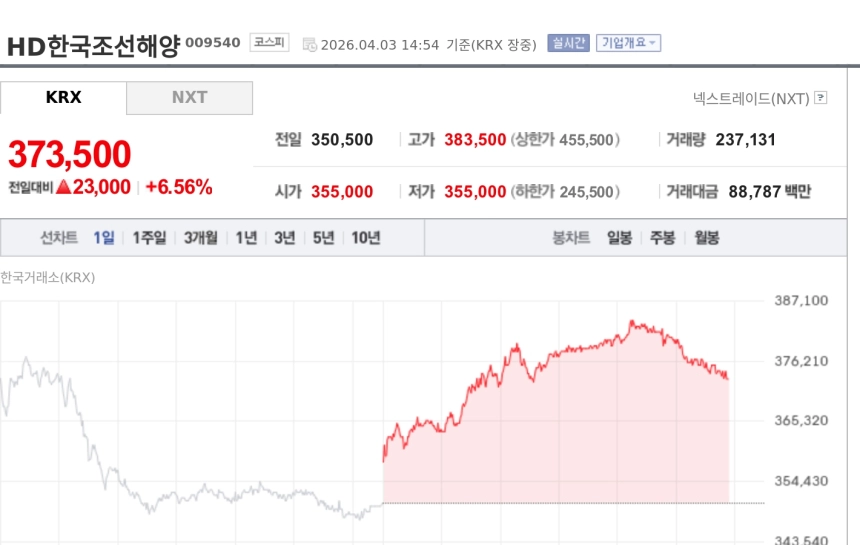Switch to 주봉 weekly candle chart
The height and width of the screenshot is (545, 860).
[x=663, y=238]
